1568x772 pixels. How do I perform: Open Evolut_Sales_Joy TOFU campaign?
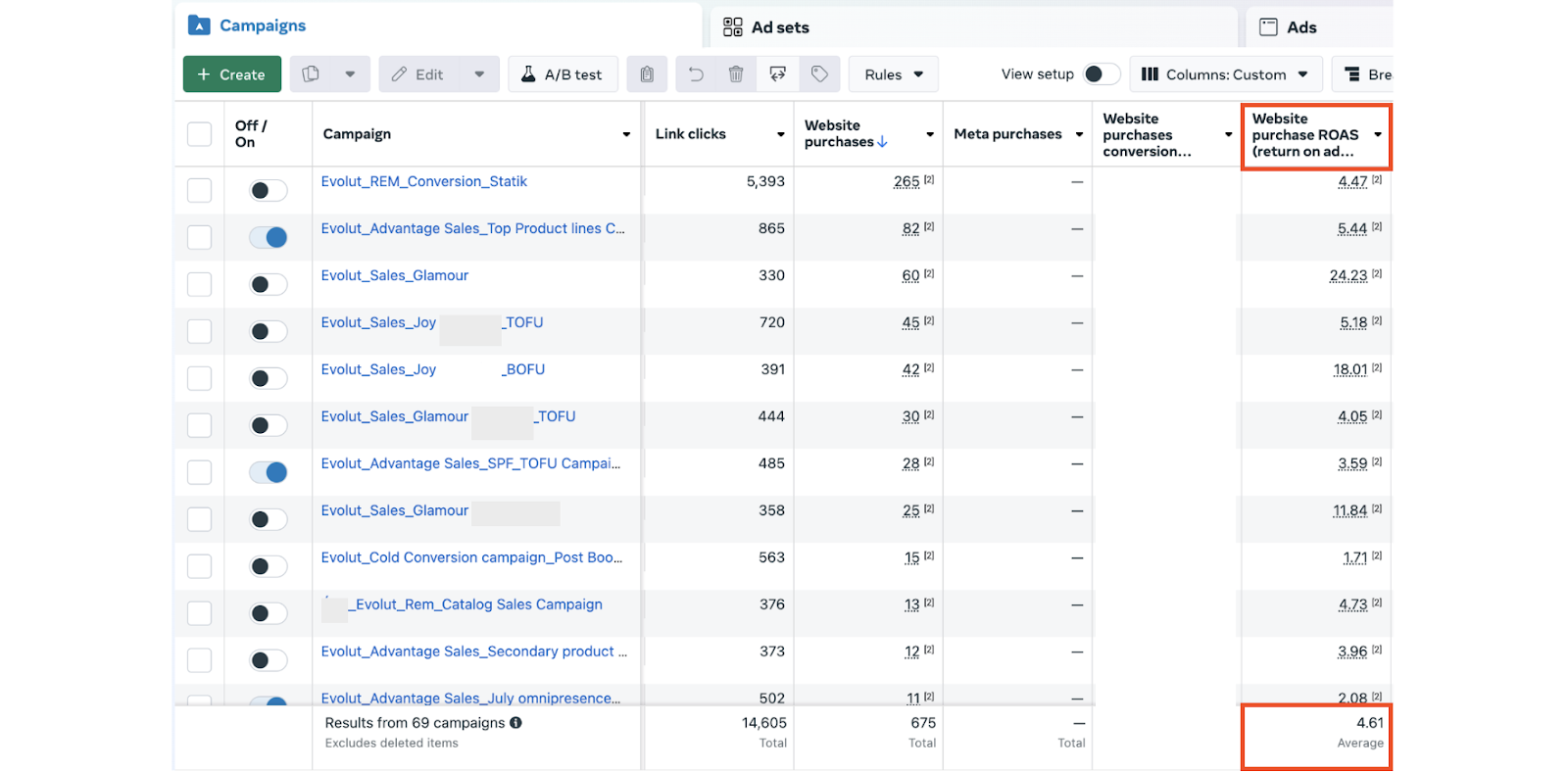click(x=431, y=322)
